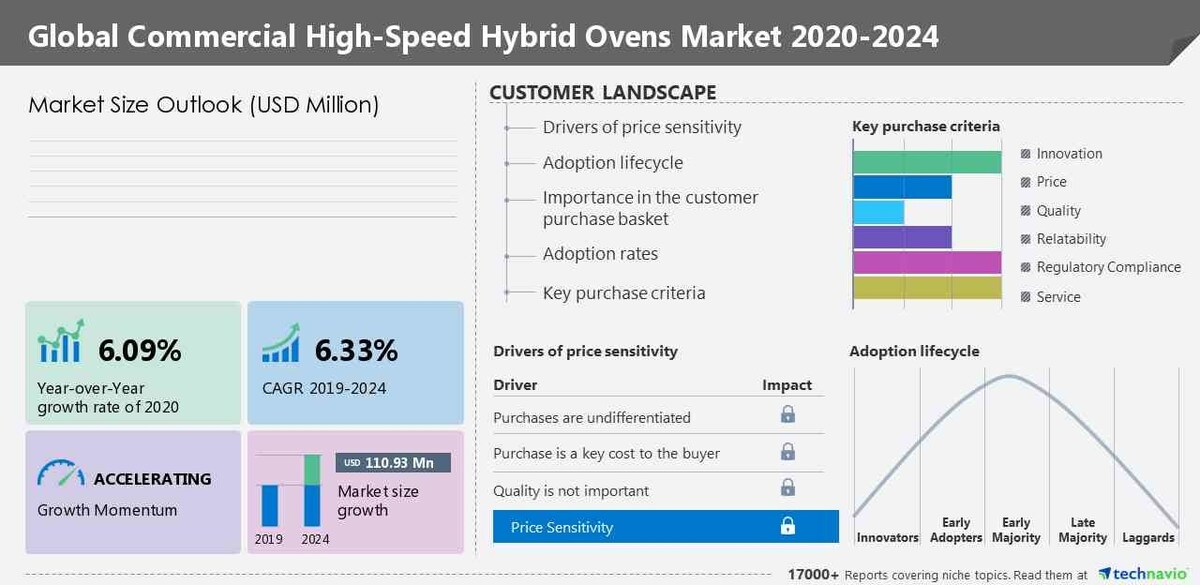Click the Adoption lifecycle chart title
Image resolution: width=1200 pixels, height=585 pixels.
click(914, 351)
